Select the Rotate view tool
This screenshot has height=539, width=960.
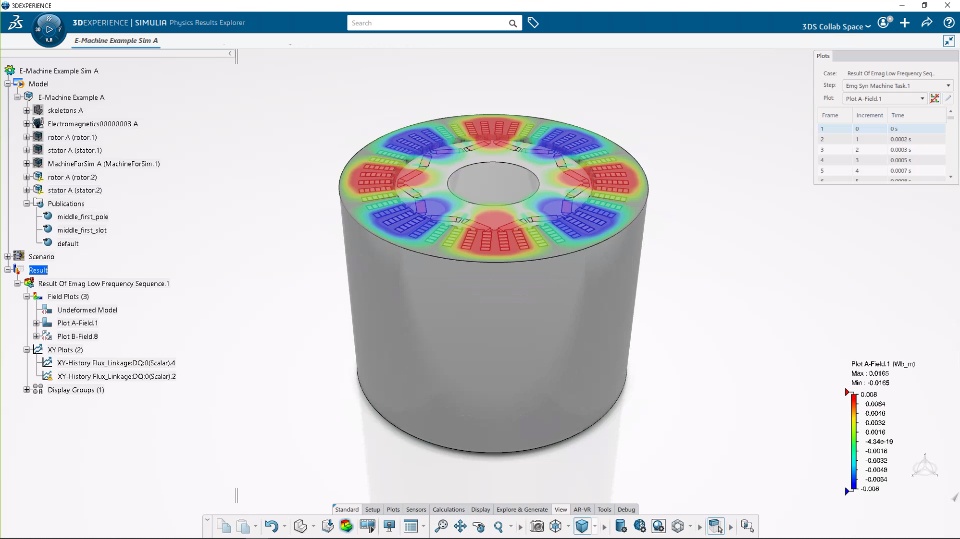(x=479, y=526)
